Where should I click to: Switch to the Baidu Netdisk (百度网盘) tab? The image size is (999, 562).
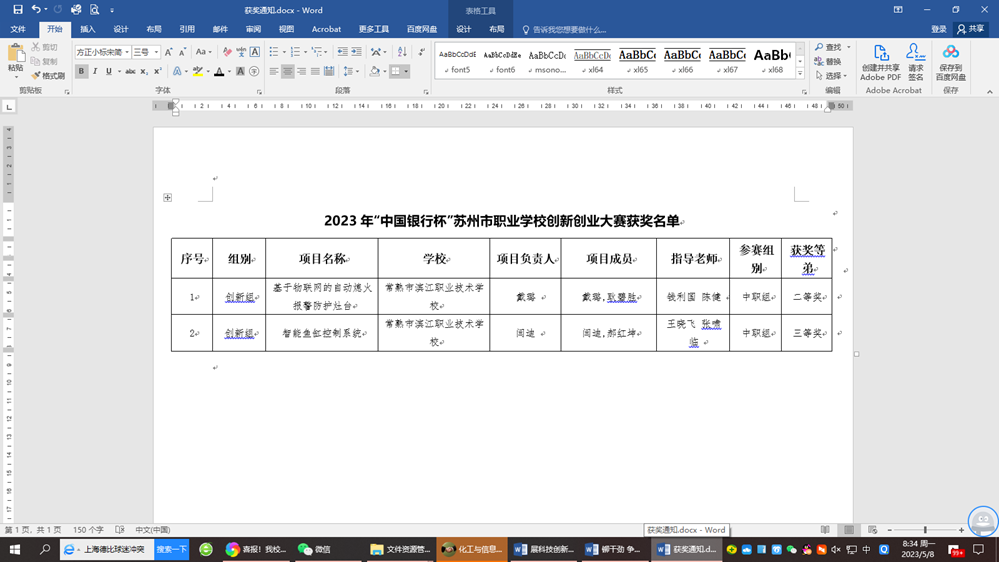[422, 29]
